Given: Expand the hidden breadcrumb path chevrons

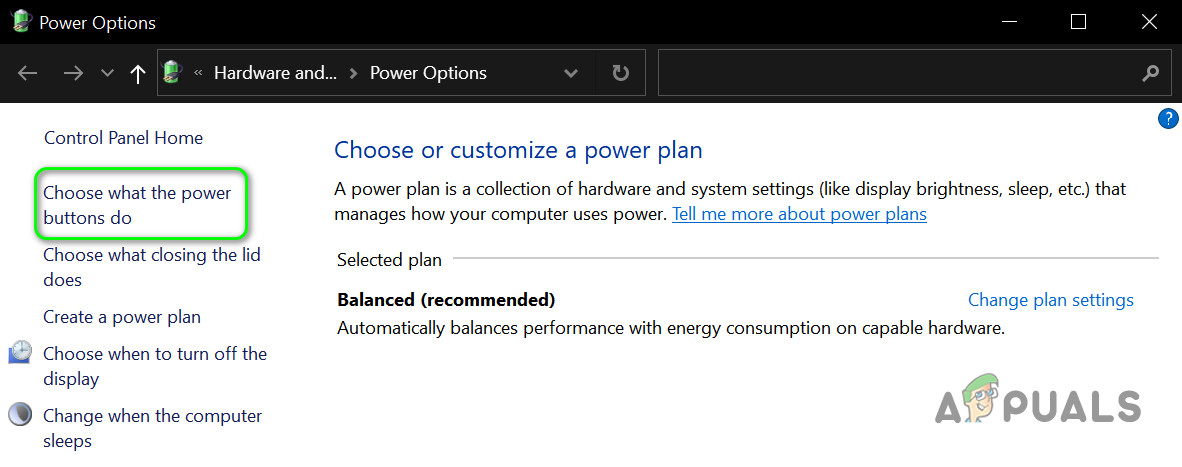Looking at the screenshot, I should (199, 73).
